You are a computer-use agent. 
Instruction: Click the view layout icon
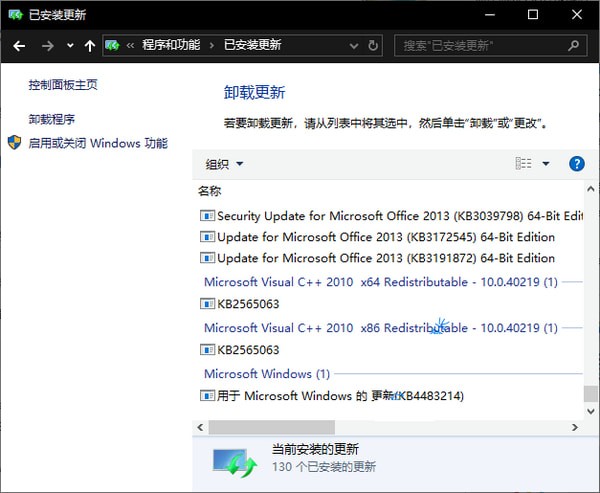pyautogui.click(x=523, y=164)
